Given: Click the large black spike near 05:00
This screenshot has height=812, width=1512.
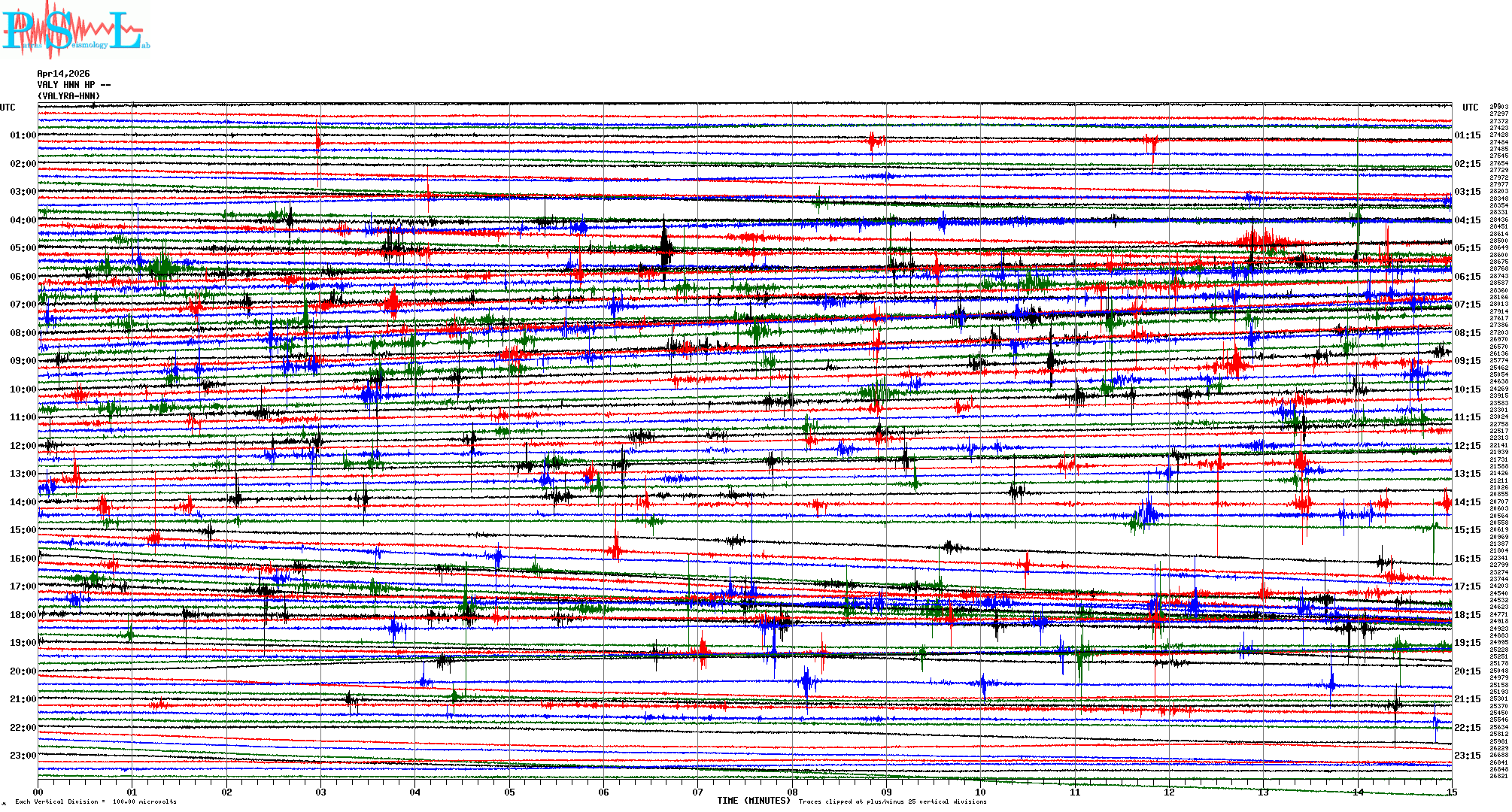Looking at the screenshot, I should pyautogui.click(x=665, y=244).
